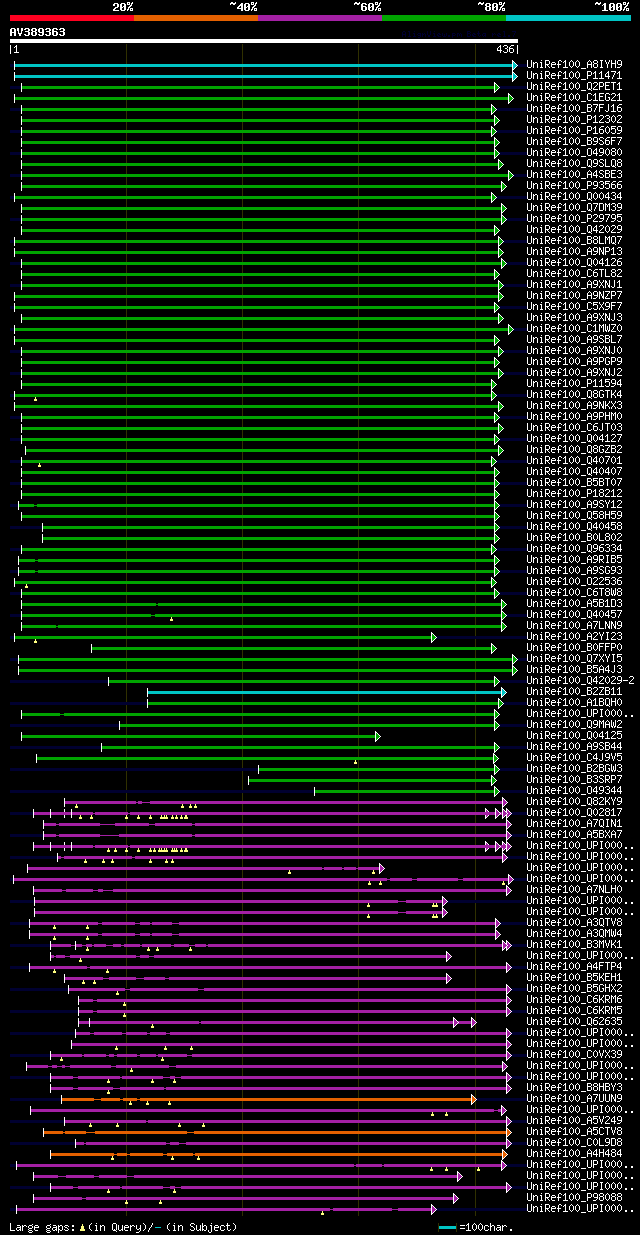Open hit UniRef100_A1BQH0
The width and height of the screenshot is (640, 1235).
click(576, 702)
